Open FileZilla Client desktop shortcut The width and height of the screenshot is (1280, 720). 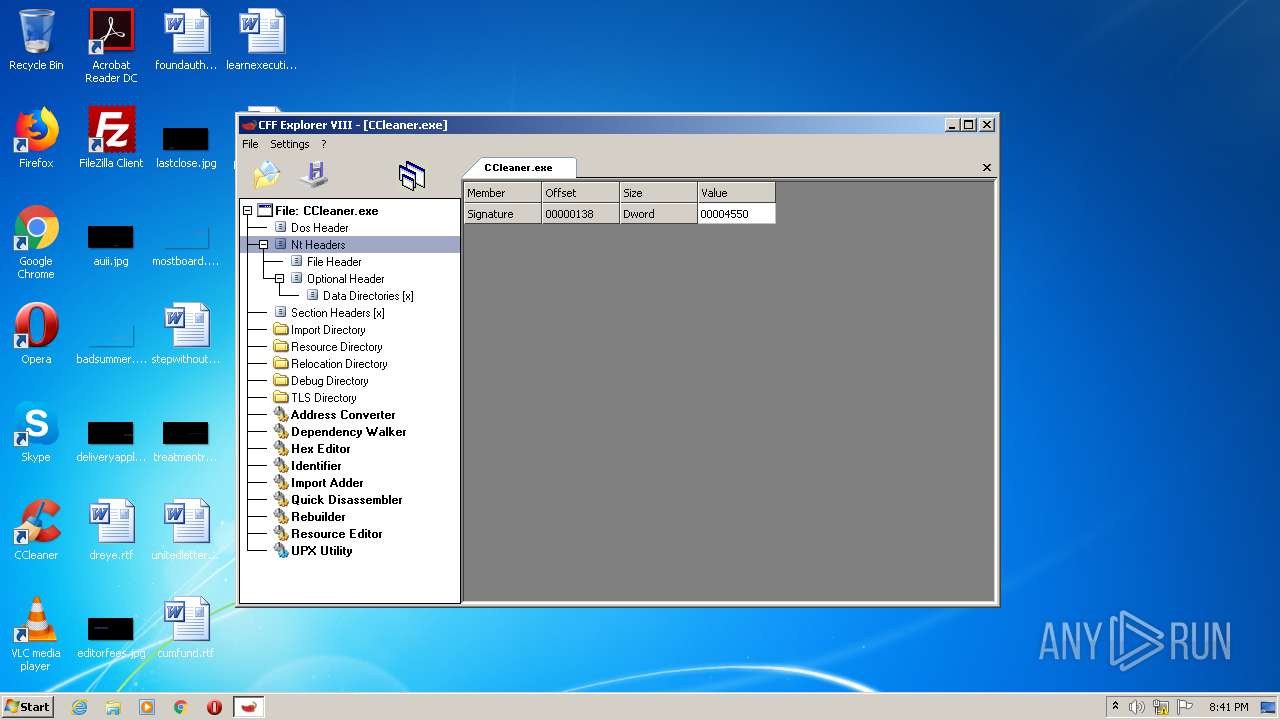coord(111,138)
